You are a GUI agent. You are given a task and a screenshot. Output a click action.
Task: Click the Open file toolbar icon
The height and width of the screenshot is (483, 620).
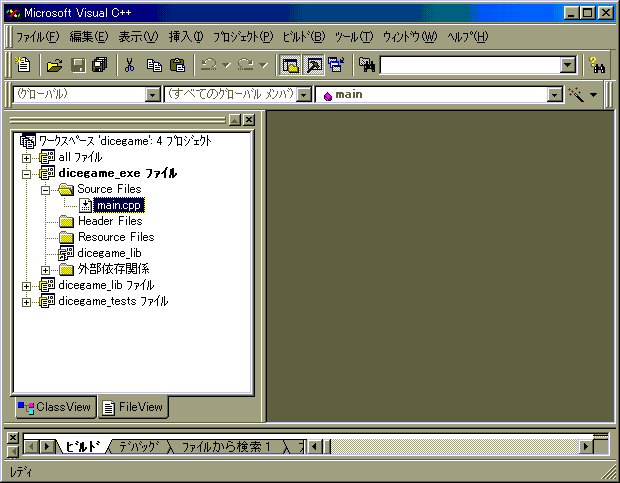point(55,65)
